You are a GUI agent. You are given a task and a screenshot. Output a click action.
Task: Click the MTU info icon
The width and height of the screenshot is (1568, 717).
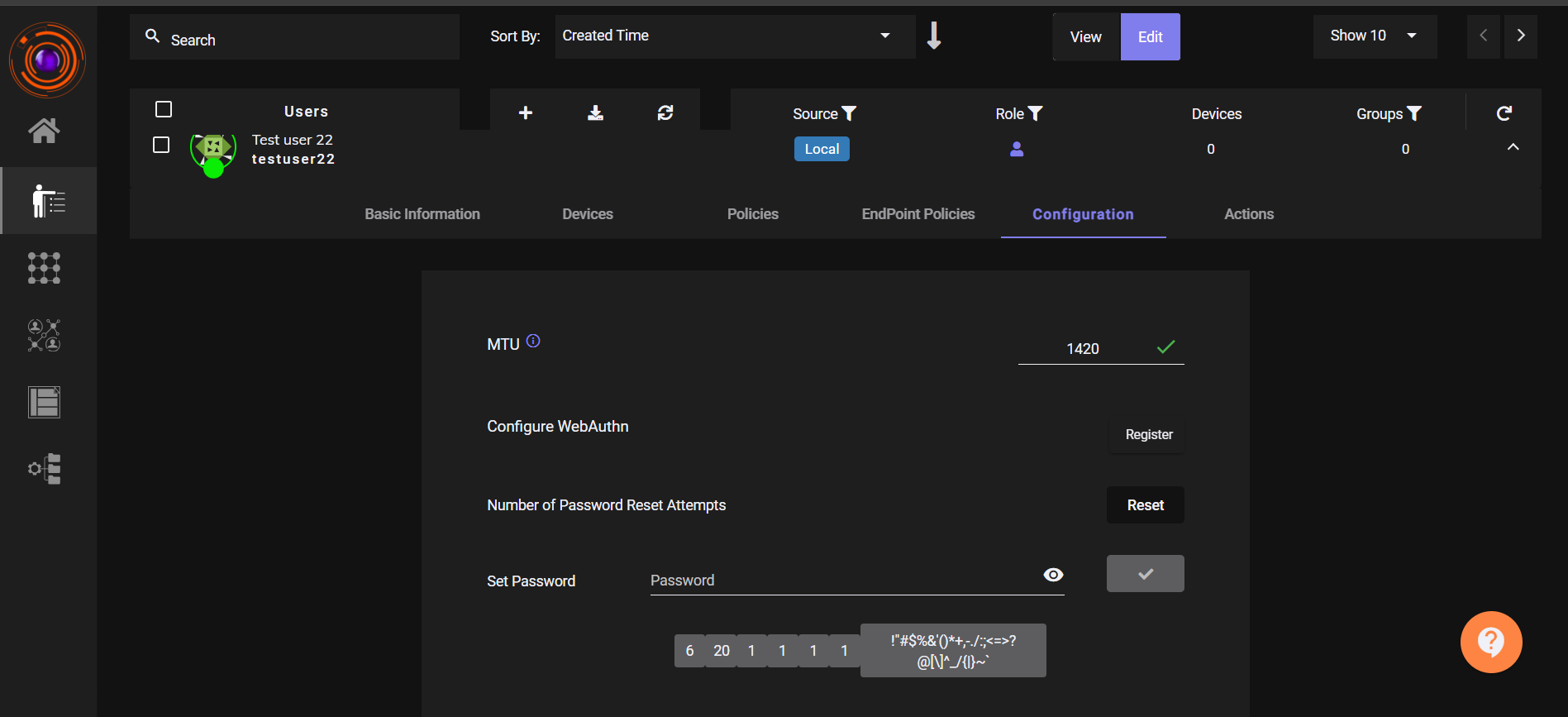pyautogui.click(x=533, y=341)
